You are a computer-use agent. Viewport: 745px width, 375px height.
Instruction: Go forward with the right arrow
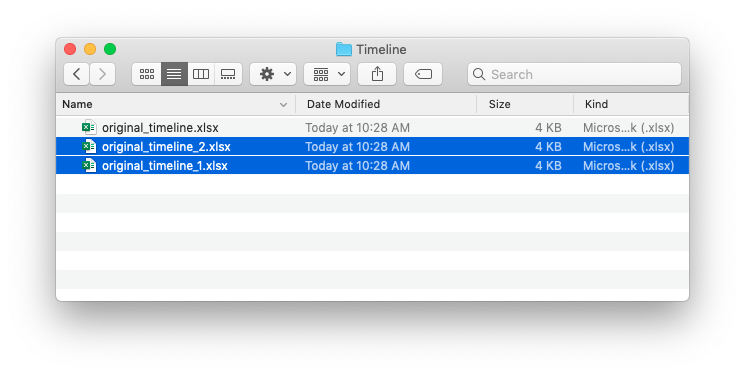[x=103, y=74]
